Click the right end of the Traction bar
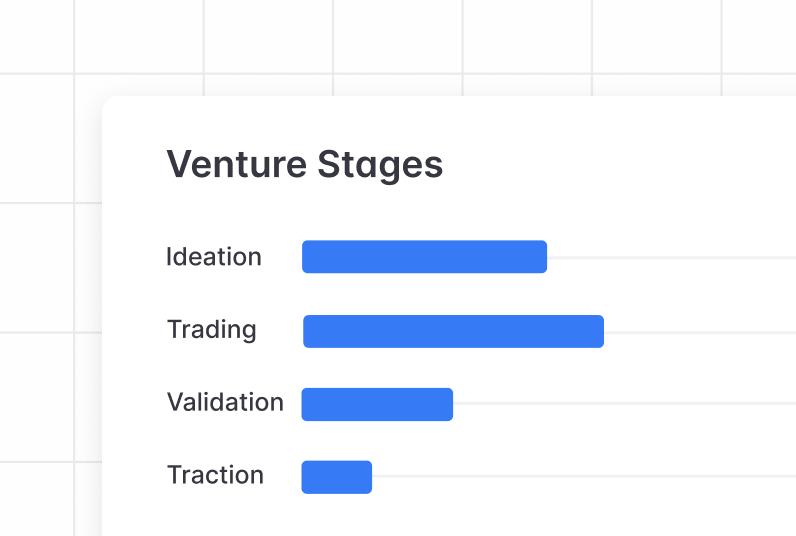 tap(367, 477)
